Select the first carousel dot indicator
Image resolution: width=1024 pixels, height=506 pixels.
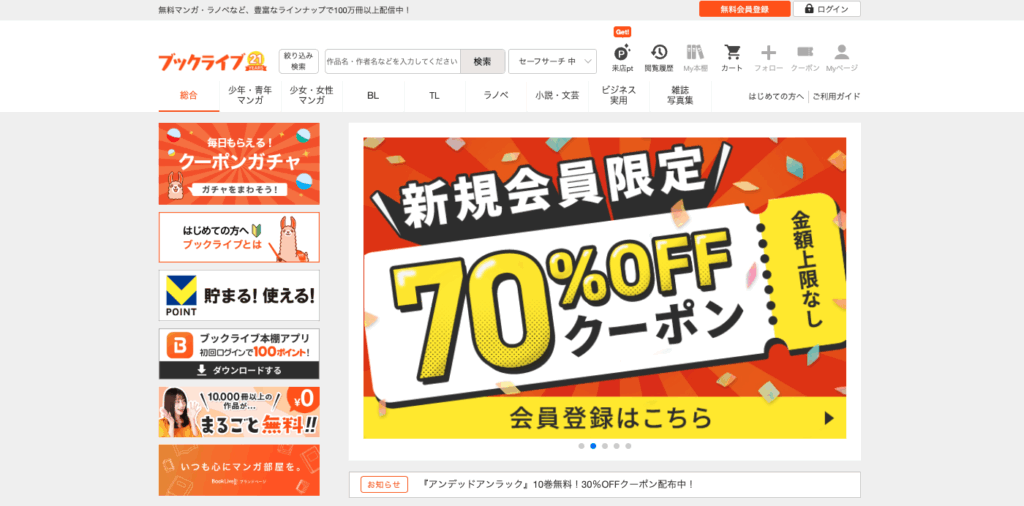click(x=581, y=446)
